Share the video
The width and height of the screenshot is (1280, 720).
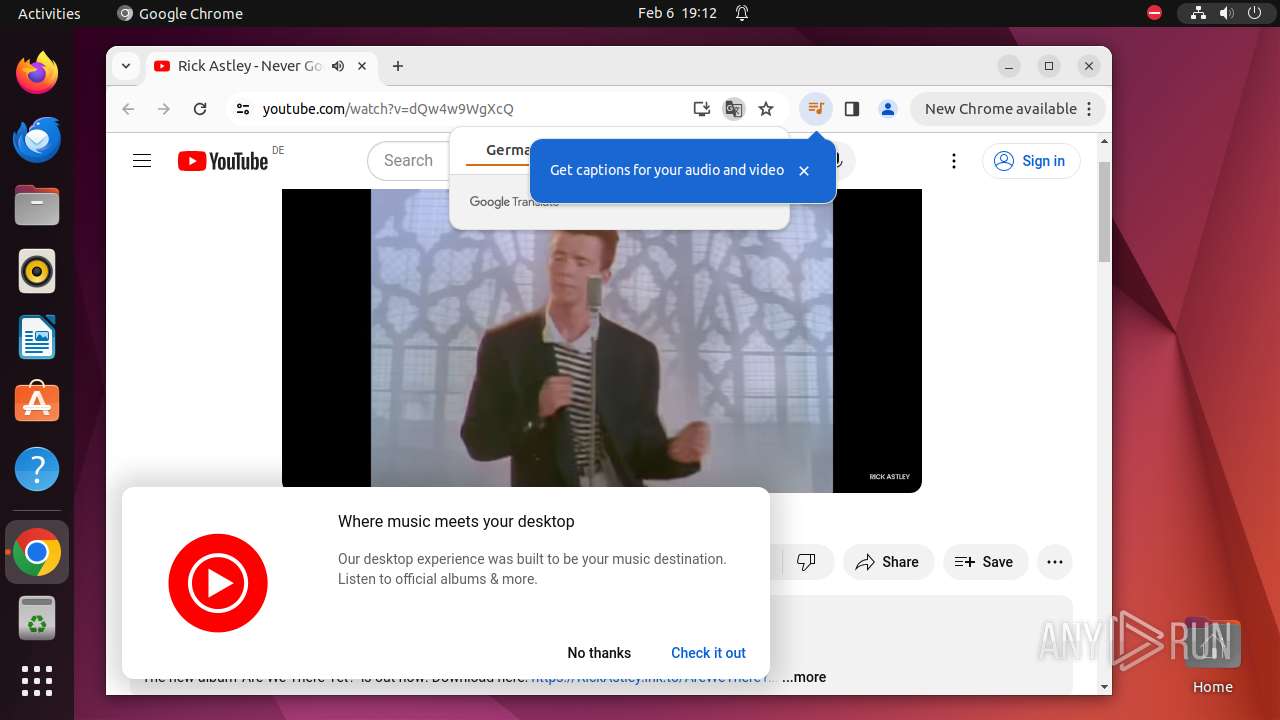pyautogui.click(x=888, y=562)
